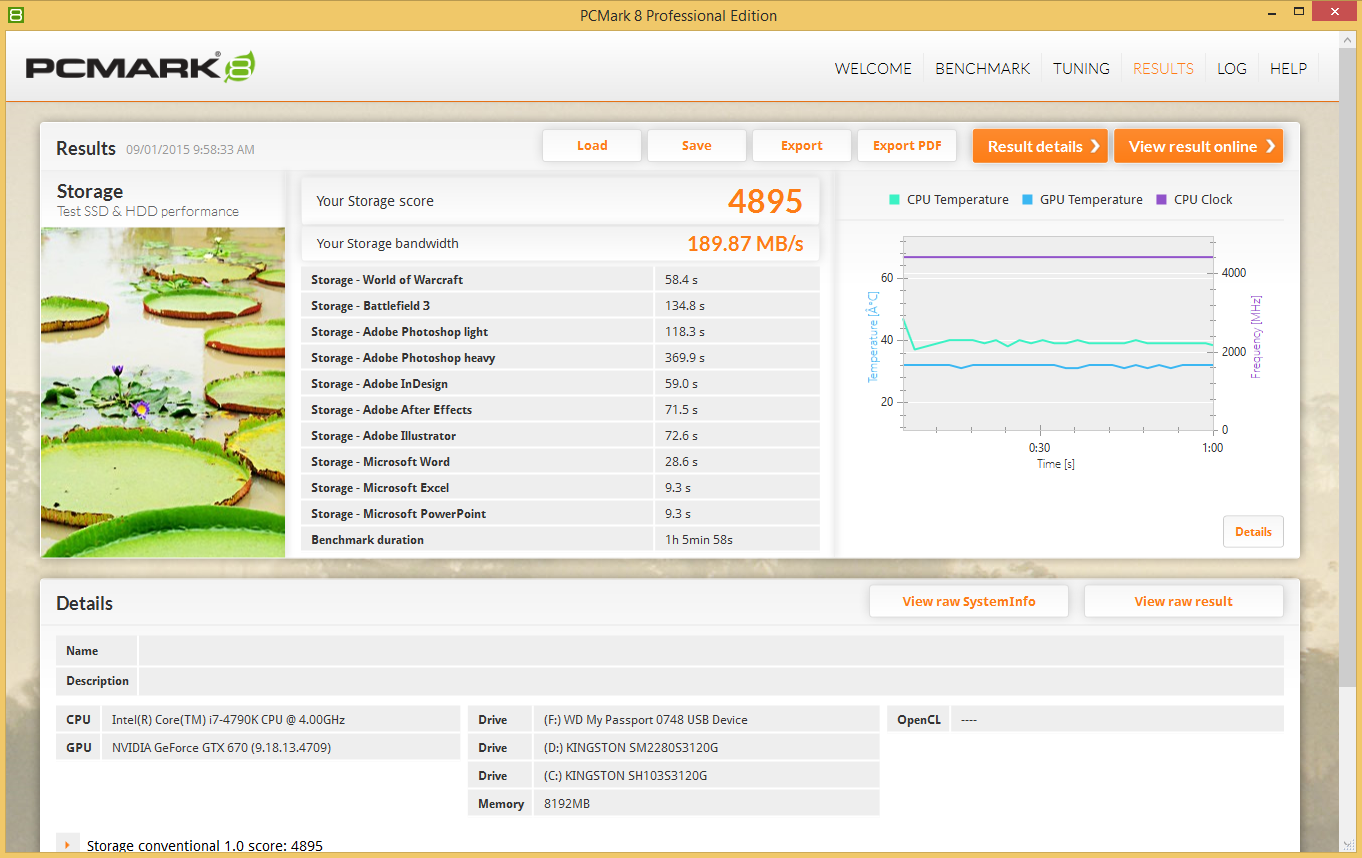Select Storage - Microsoft Excel row
The width and height of the screenshot is (1362, 858).
[x=560, y=488]
